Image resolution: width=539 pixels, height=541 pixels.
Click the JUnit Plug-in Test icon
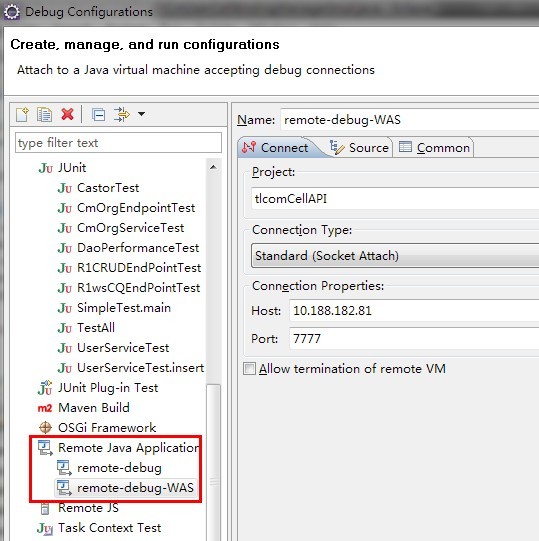tap(45, 388)
